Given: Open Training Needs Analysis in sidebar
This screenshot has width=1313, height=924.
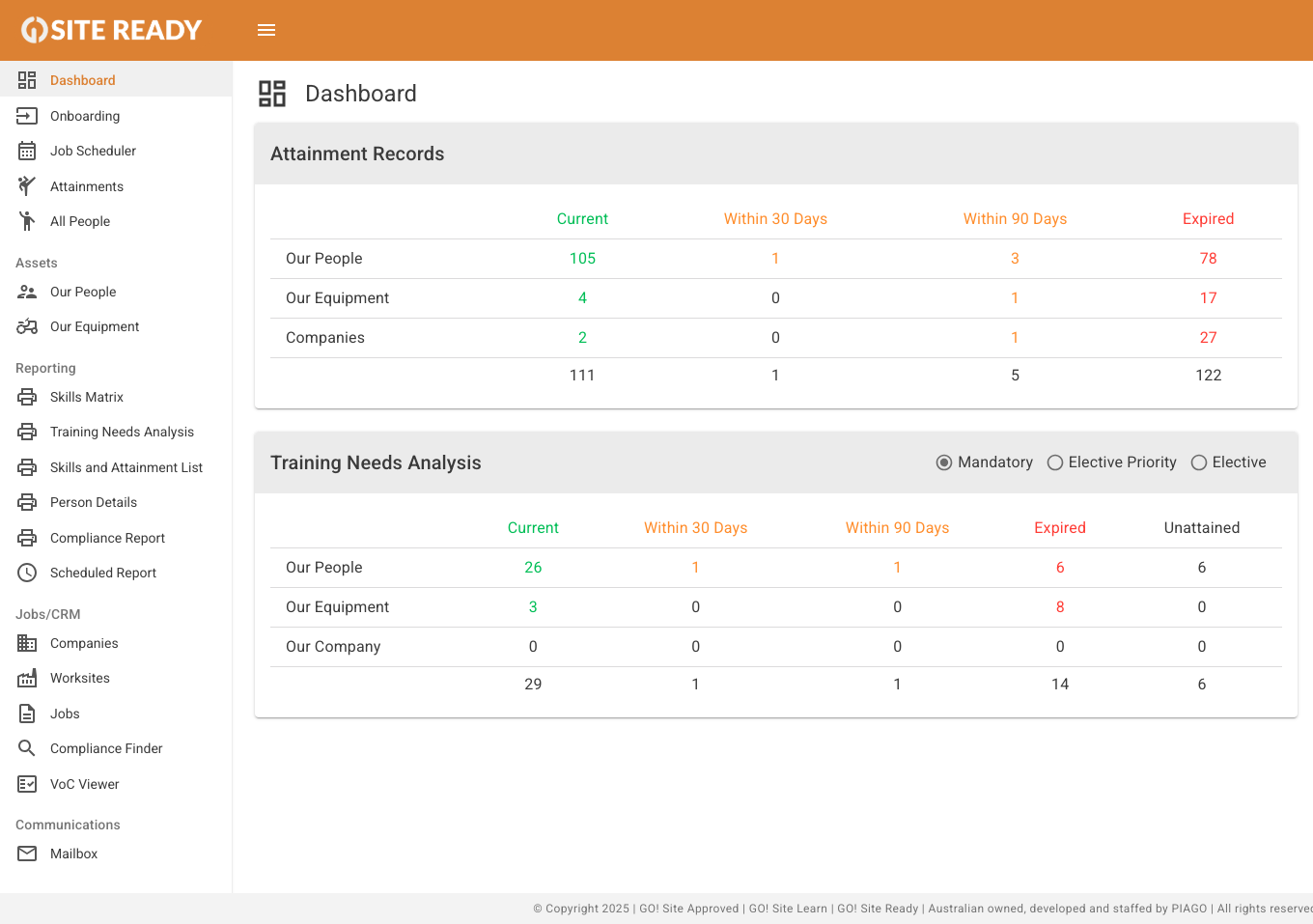Looking at the screenshot, I should coord(116,432).
